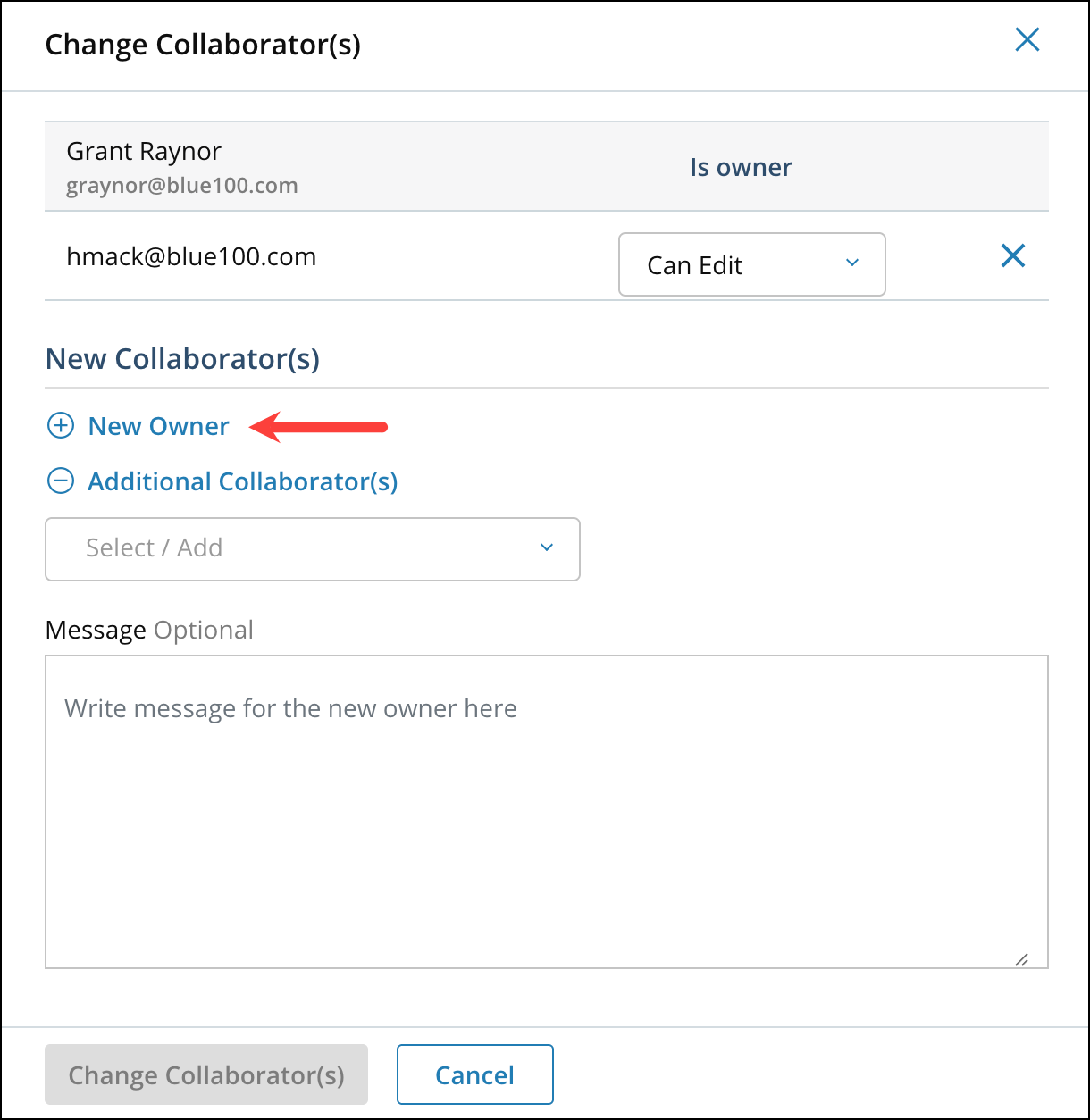
Task: Click the chevron on the Can Edit dropdown
Action: [x=851, y=264]
